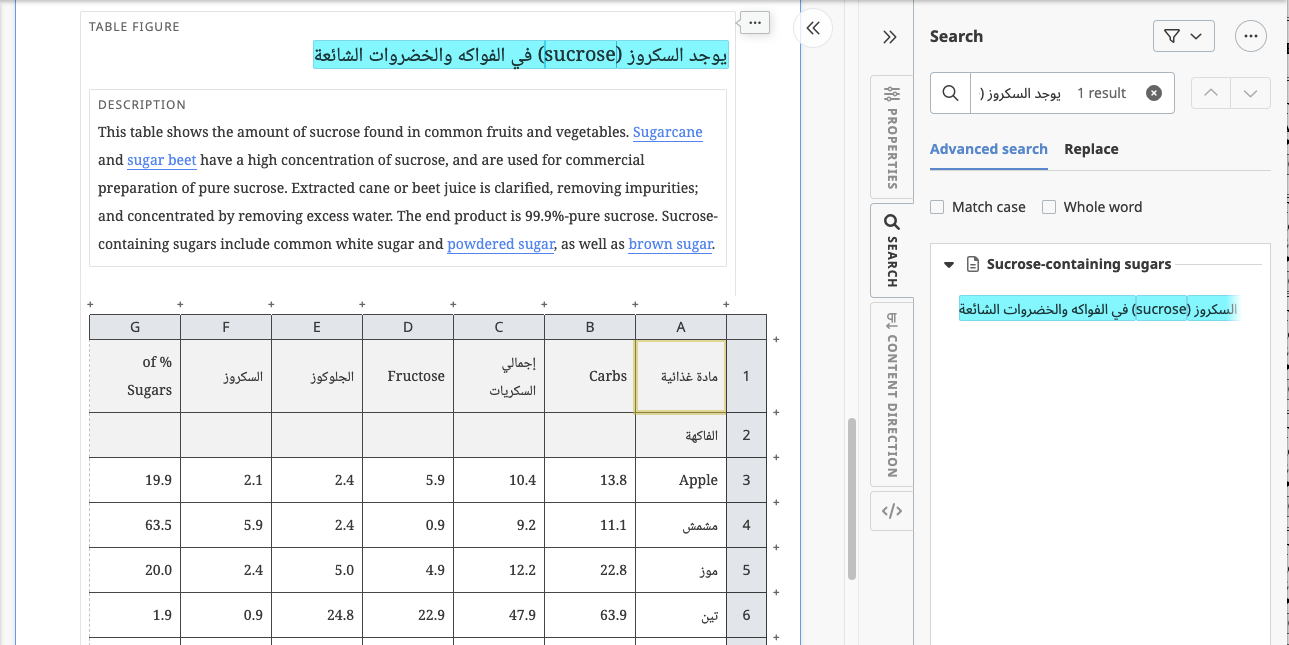Open the powdered sugar link
This screenshot has width=1289, height=645.
[500, 244]
